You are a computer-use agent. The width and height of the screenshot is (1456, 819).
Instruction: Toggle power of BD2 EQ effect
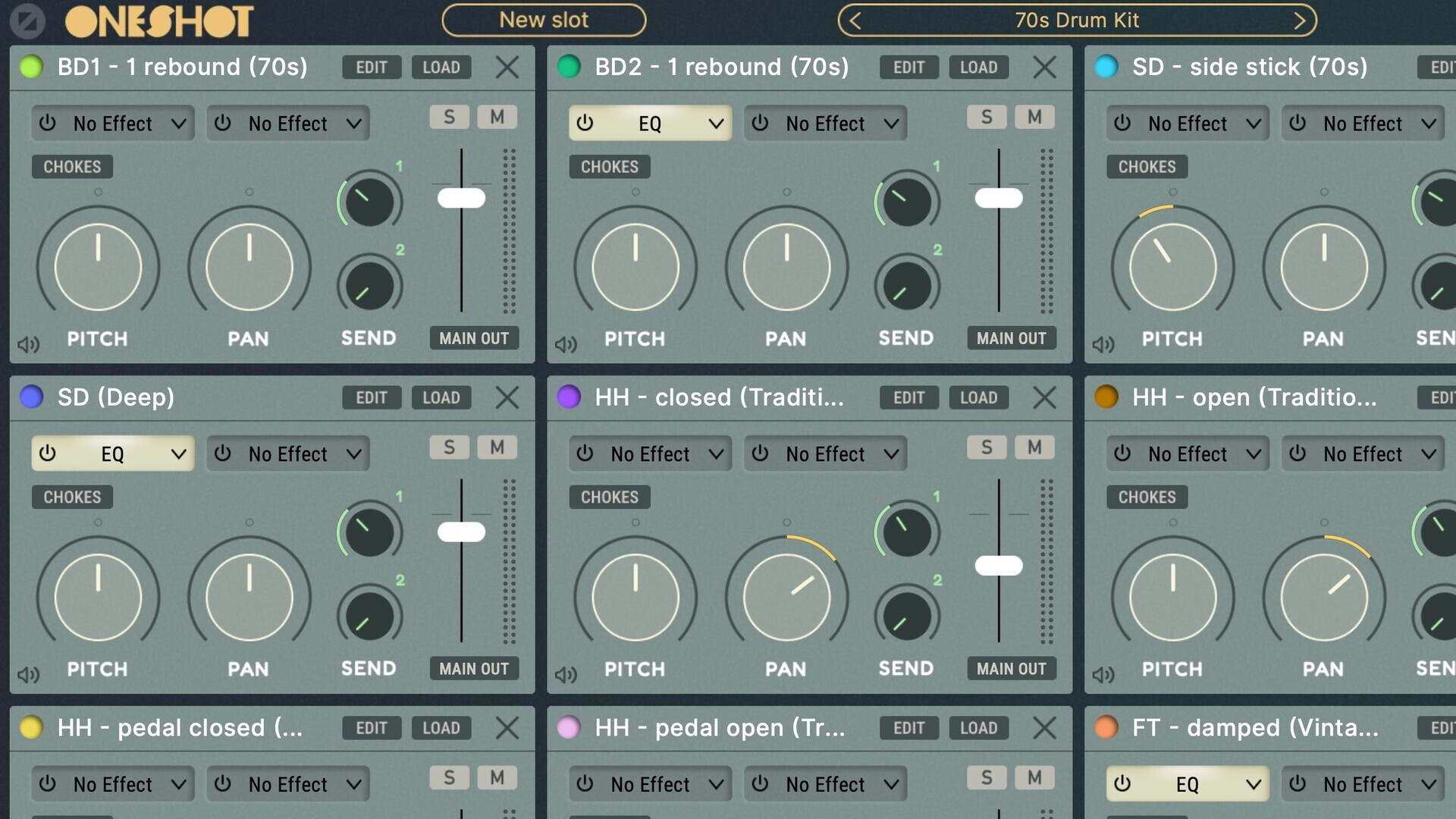coord(585,123)
